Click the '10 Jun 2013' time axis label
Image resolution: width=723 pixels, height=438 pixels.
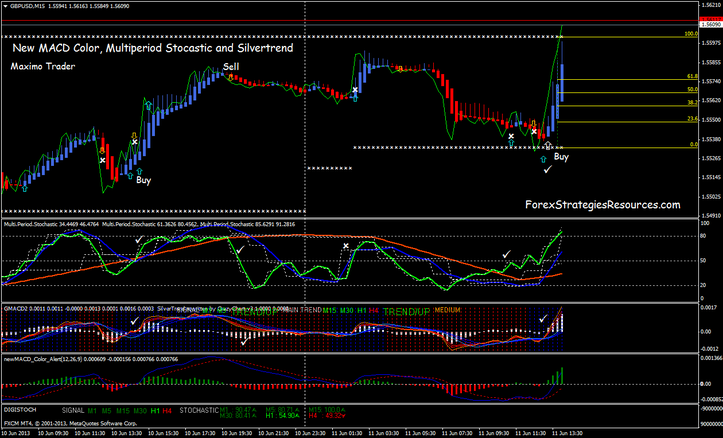pos(16,433)
